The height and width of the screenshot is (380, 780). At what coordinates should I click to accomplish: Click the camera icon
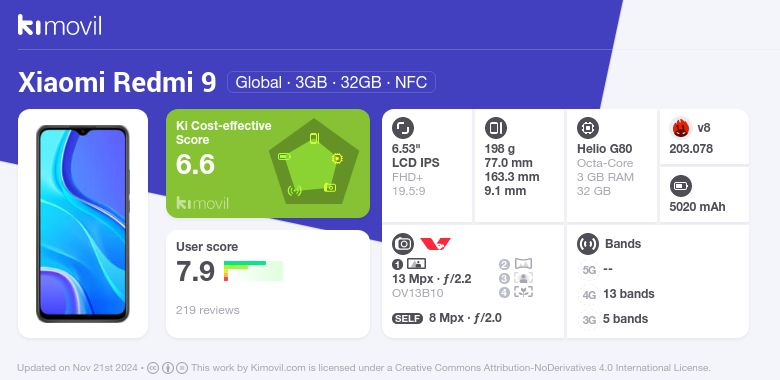402,244
